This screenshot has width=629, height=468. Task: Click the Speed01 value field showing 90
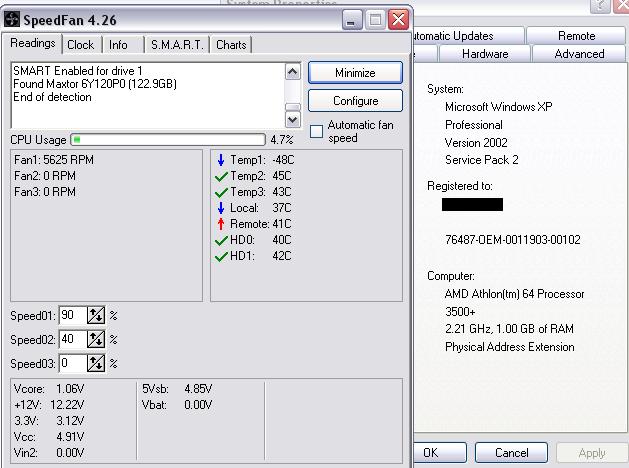72,315
